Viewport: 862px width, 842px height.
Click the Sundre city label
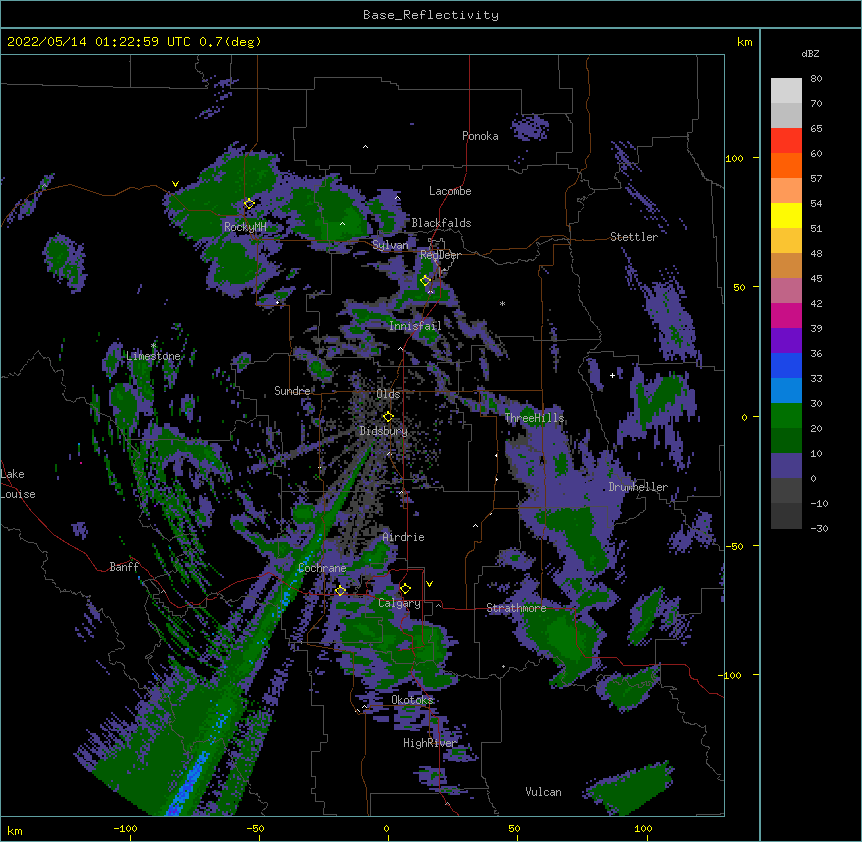[x=292, y=391]
